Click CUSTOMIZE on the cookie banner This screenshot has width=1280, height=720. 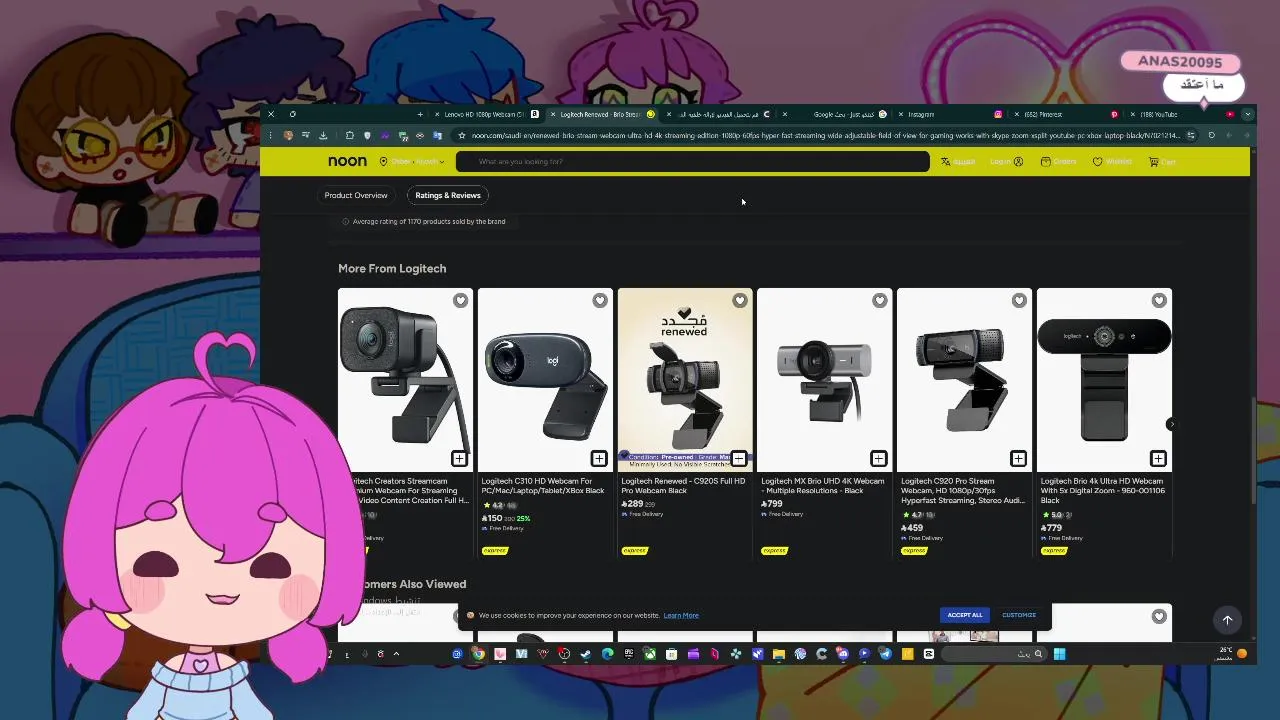click(1019, 615)
